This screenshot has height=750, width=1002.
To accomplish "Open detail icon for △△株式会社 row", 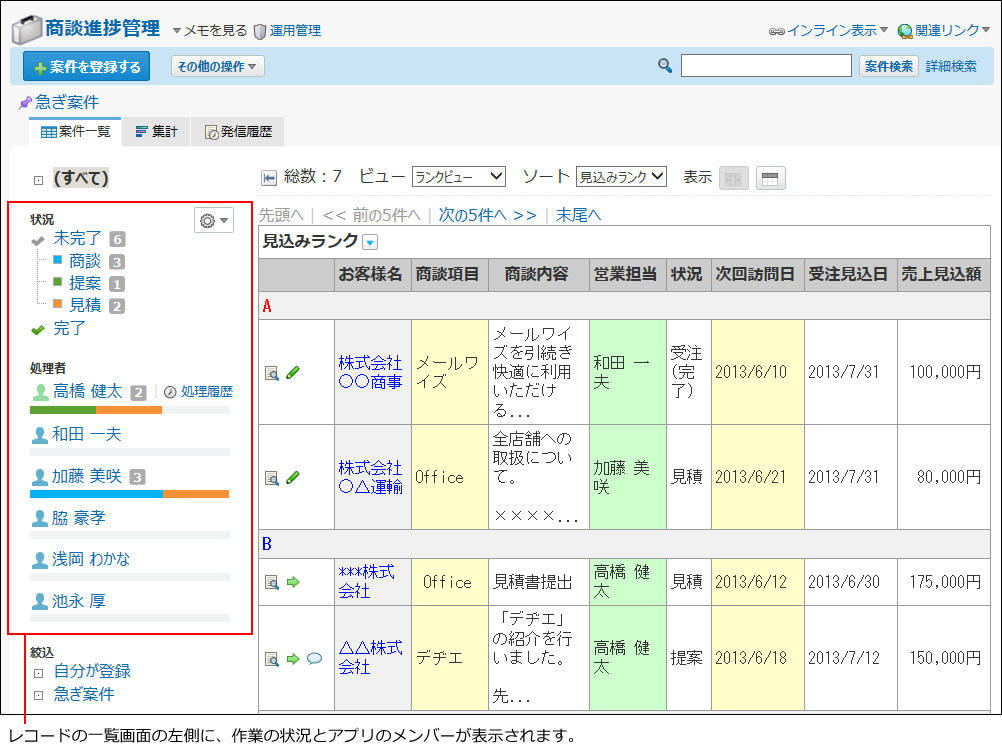I will 272,659.
